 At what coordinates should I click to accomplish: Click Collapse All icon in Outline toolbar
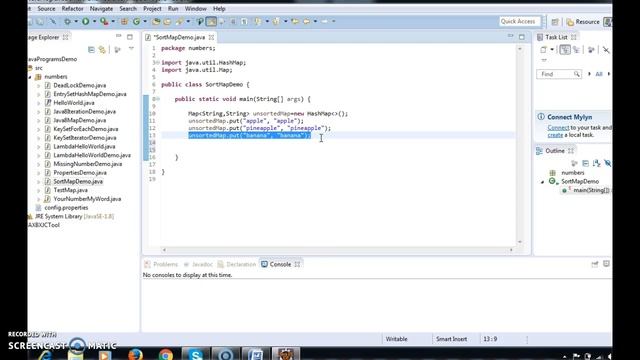point(585,163)
